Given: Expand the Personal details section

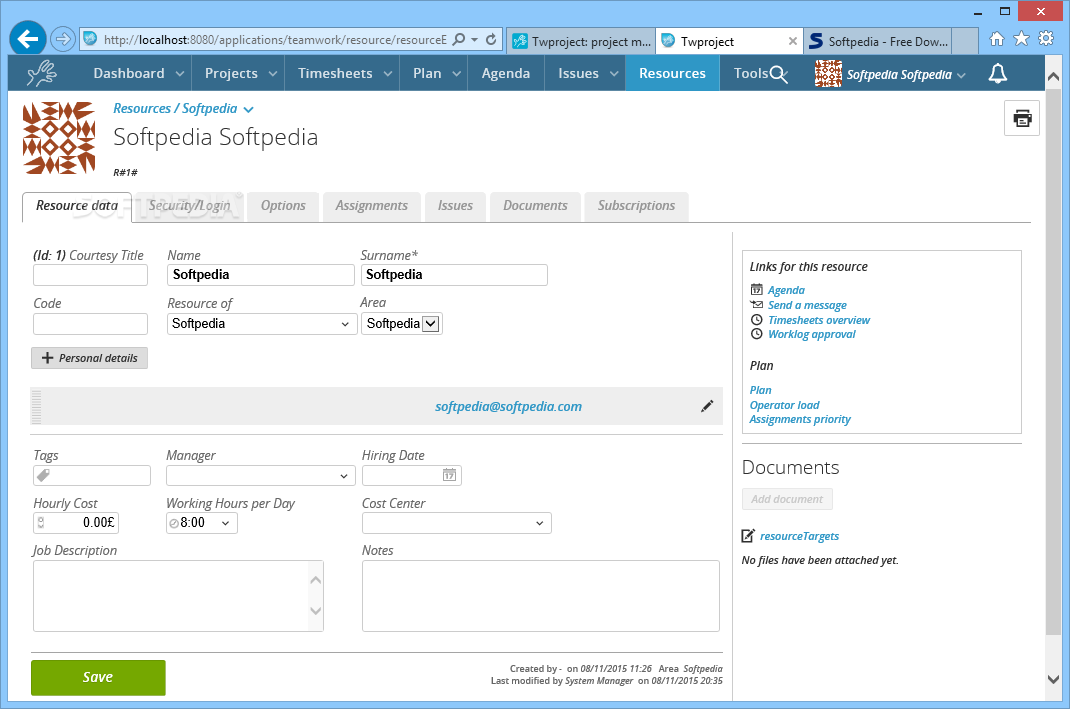Looking at the screenshot, I should [89, 358].
